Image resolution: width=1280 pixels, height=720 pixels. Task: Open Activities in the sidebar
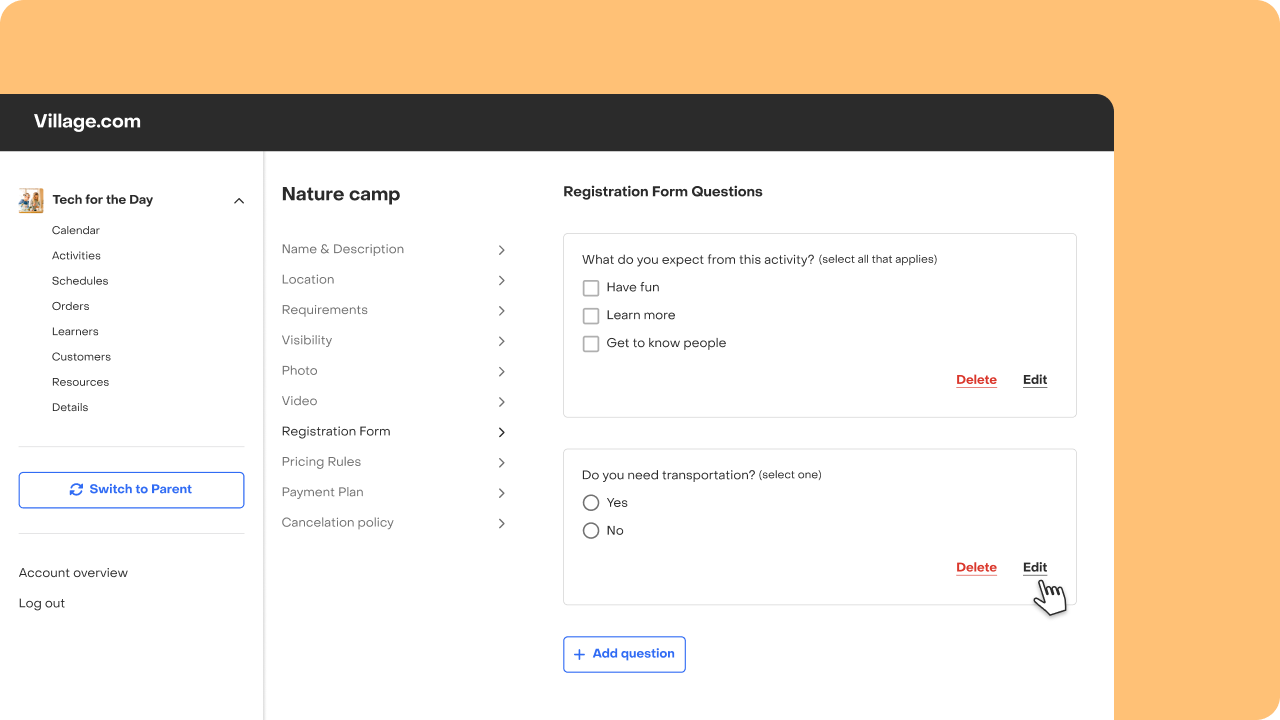pyautogui.click(x=76, y=256)
